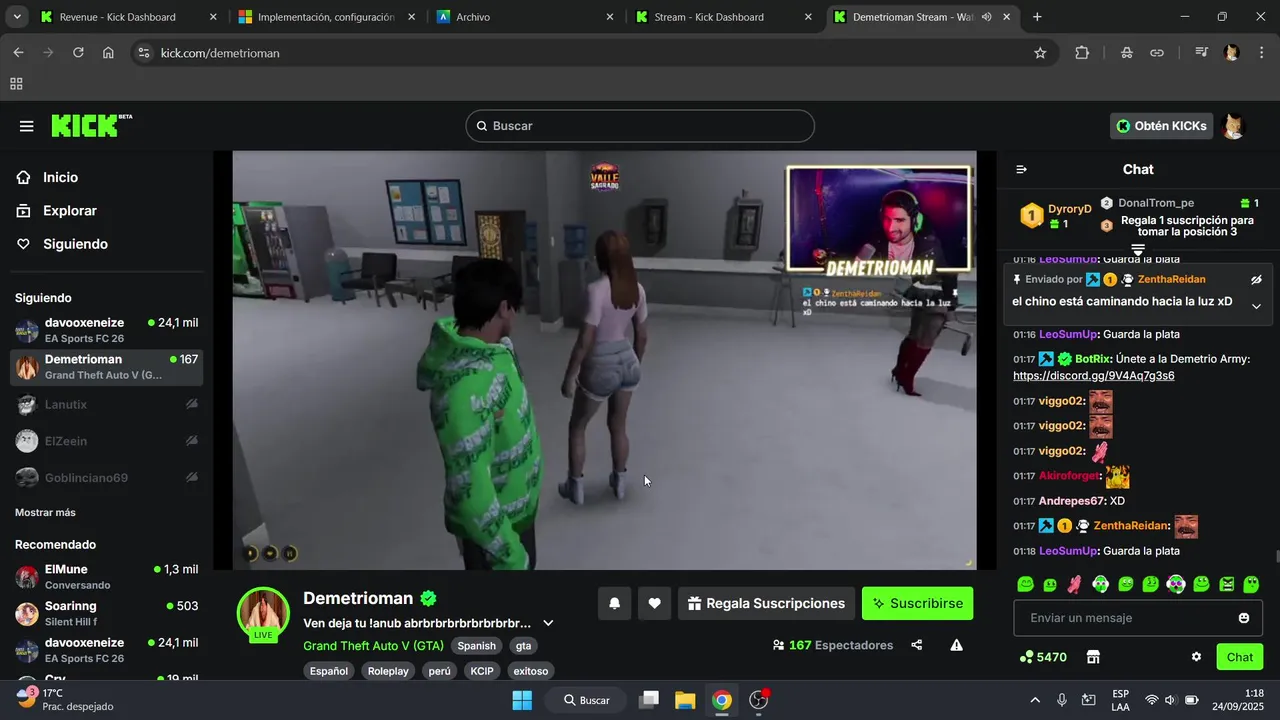Switch to Implementación, configuración browser tab
1280x720 pixels.
point(326,17)
